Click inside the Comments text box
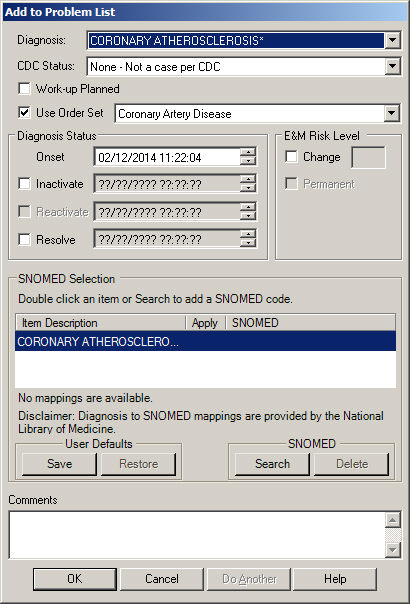 (197, 535)
